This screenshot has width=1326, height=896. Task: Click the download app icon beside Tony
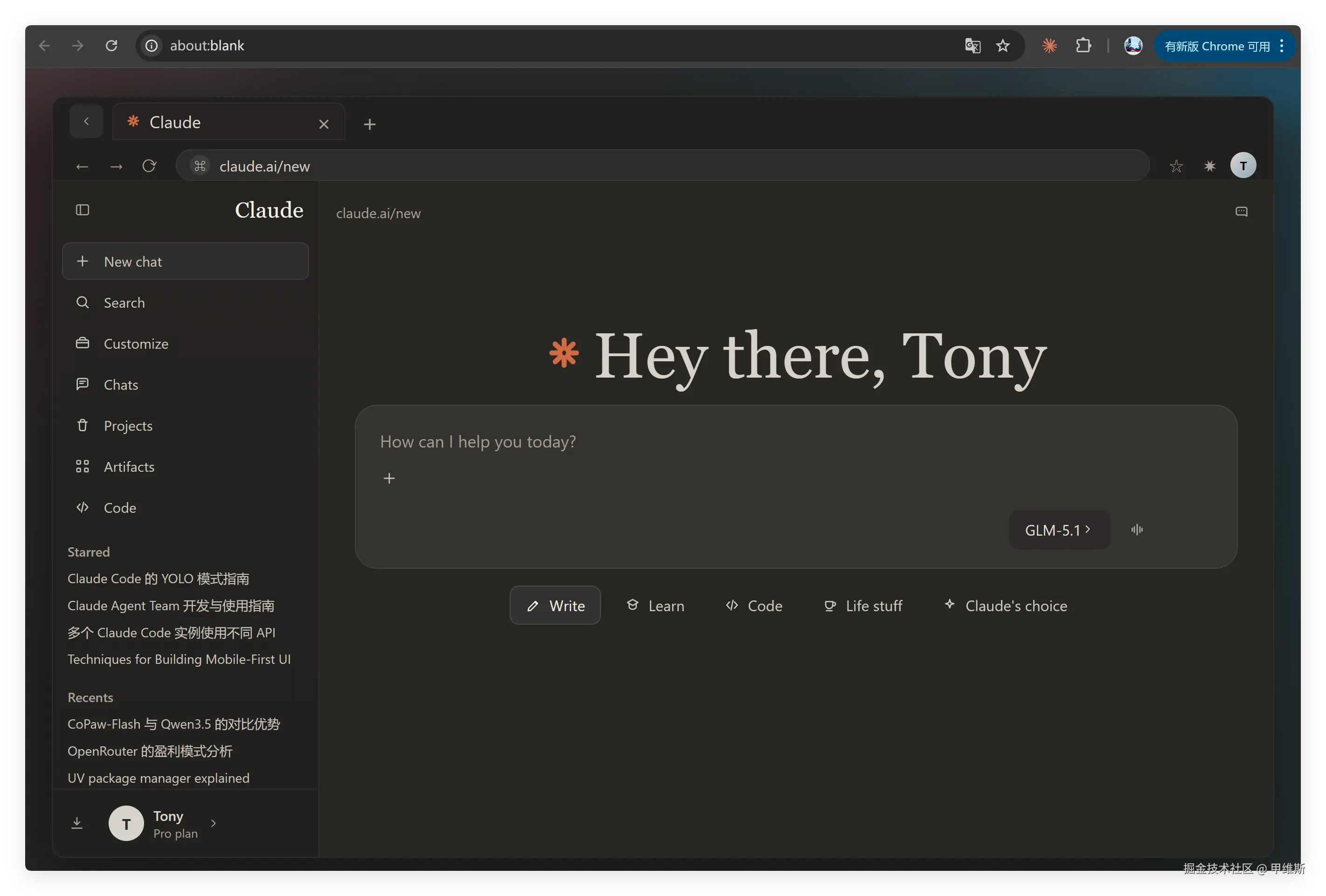click(x=77, y=823)
